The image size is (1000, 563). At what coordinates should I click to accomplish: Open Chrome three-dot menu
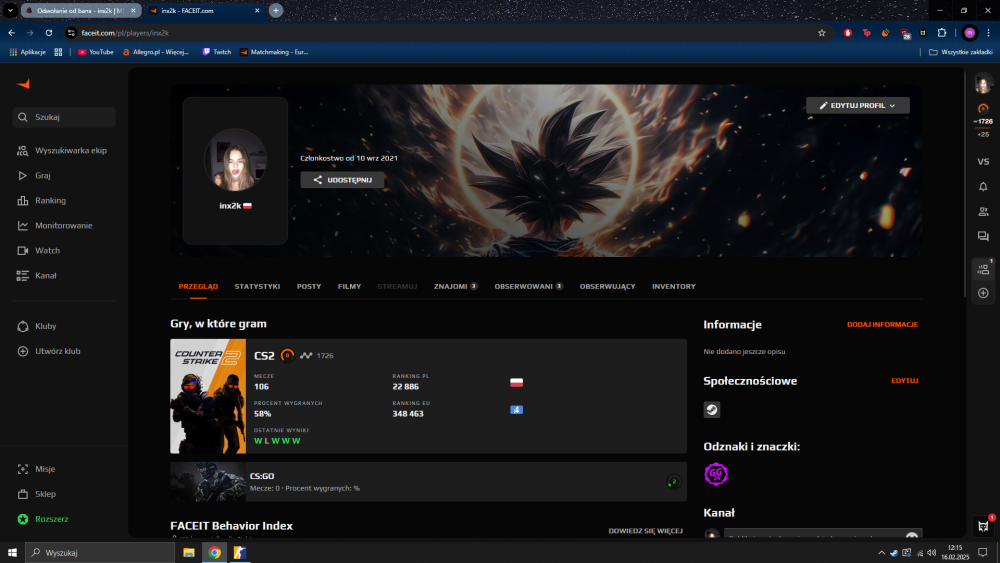pyautogui.click(x=989, y=33)
